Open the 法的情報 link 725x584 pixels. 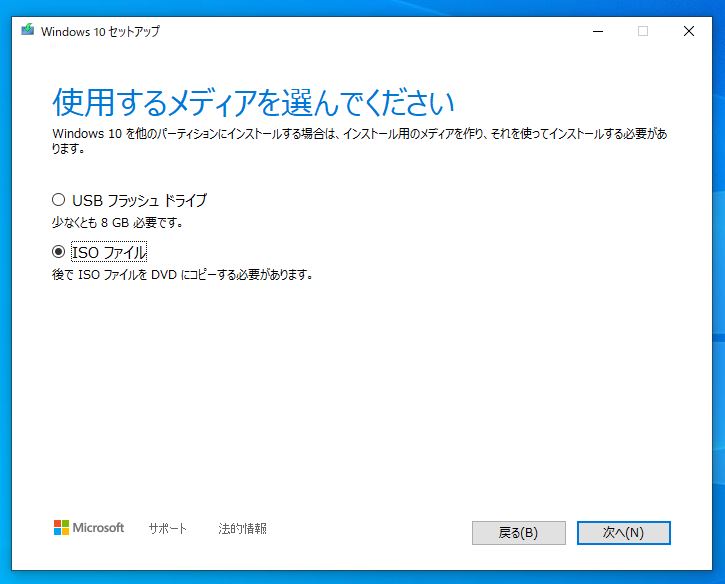(242, 528)
